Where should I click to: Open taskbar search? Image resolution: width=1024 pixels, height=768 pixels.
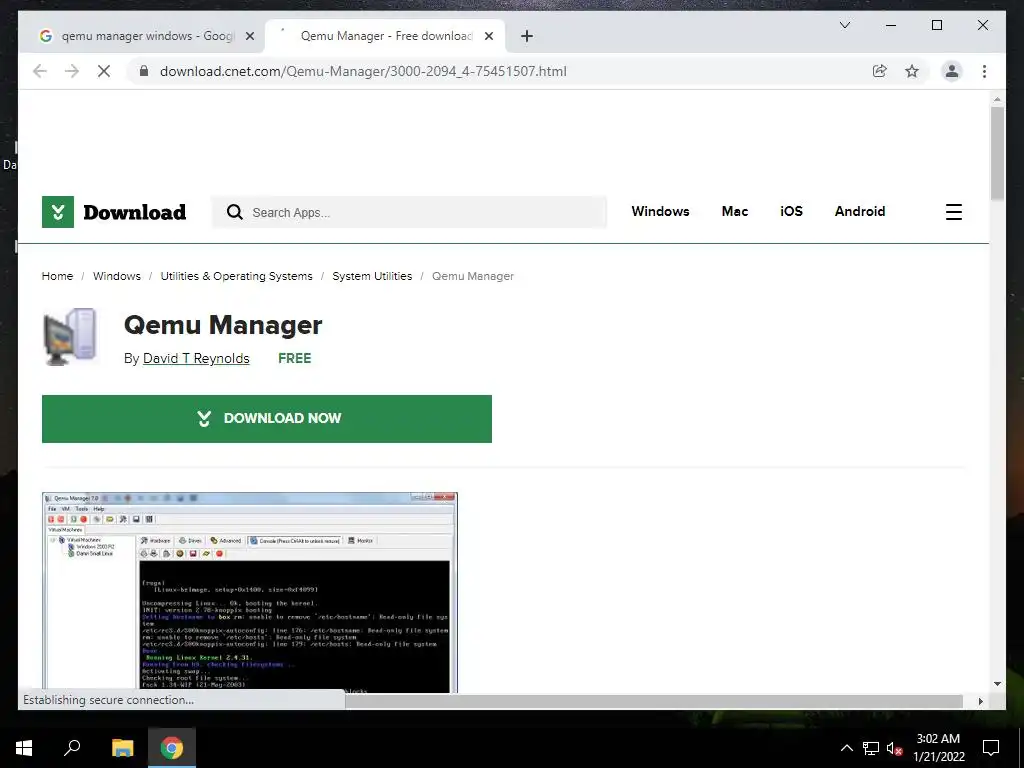[72, 748]
